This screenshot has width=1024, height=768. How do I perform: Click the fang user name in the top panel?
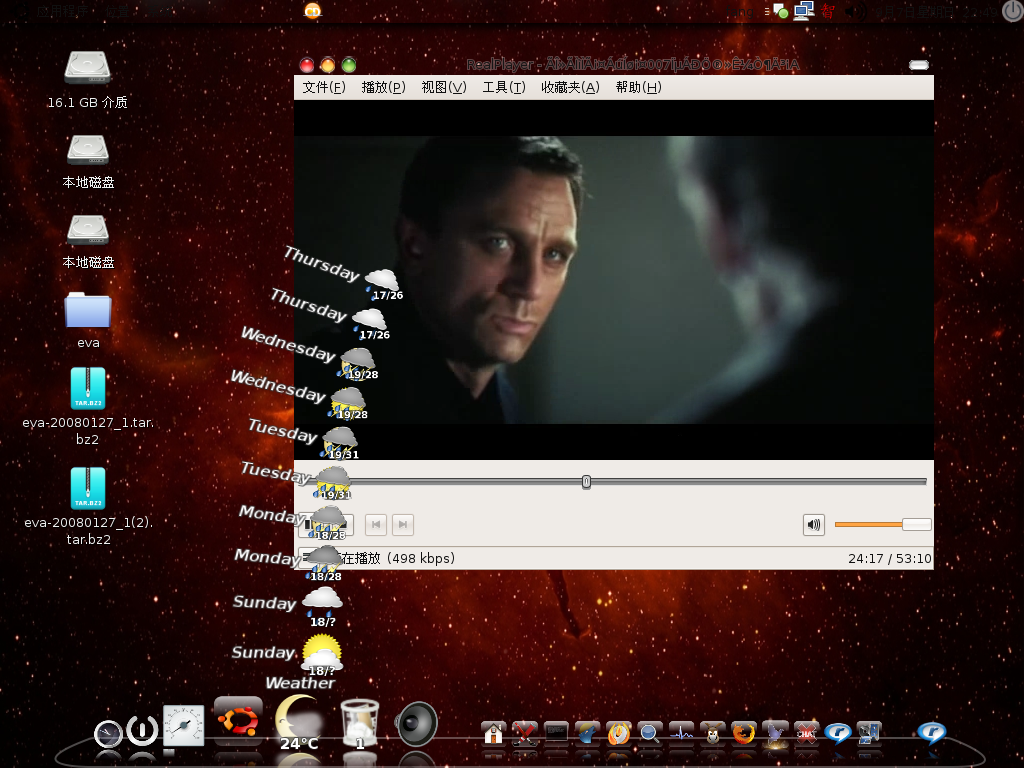coord(740,12)
